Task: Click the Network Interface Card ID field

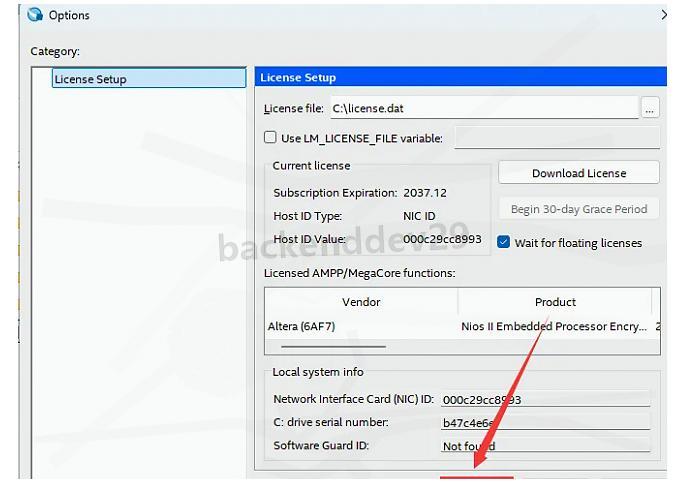Action: (x=545, y=399)
